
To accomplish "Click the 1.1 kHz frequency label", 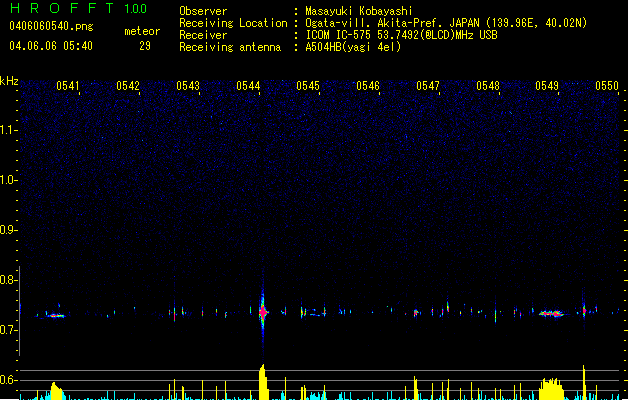I will (x=8, y=130).
